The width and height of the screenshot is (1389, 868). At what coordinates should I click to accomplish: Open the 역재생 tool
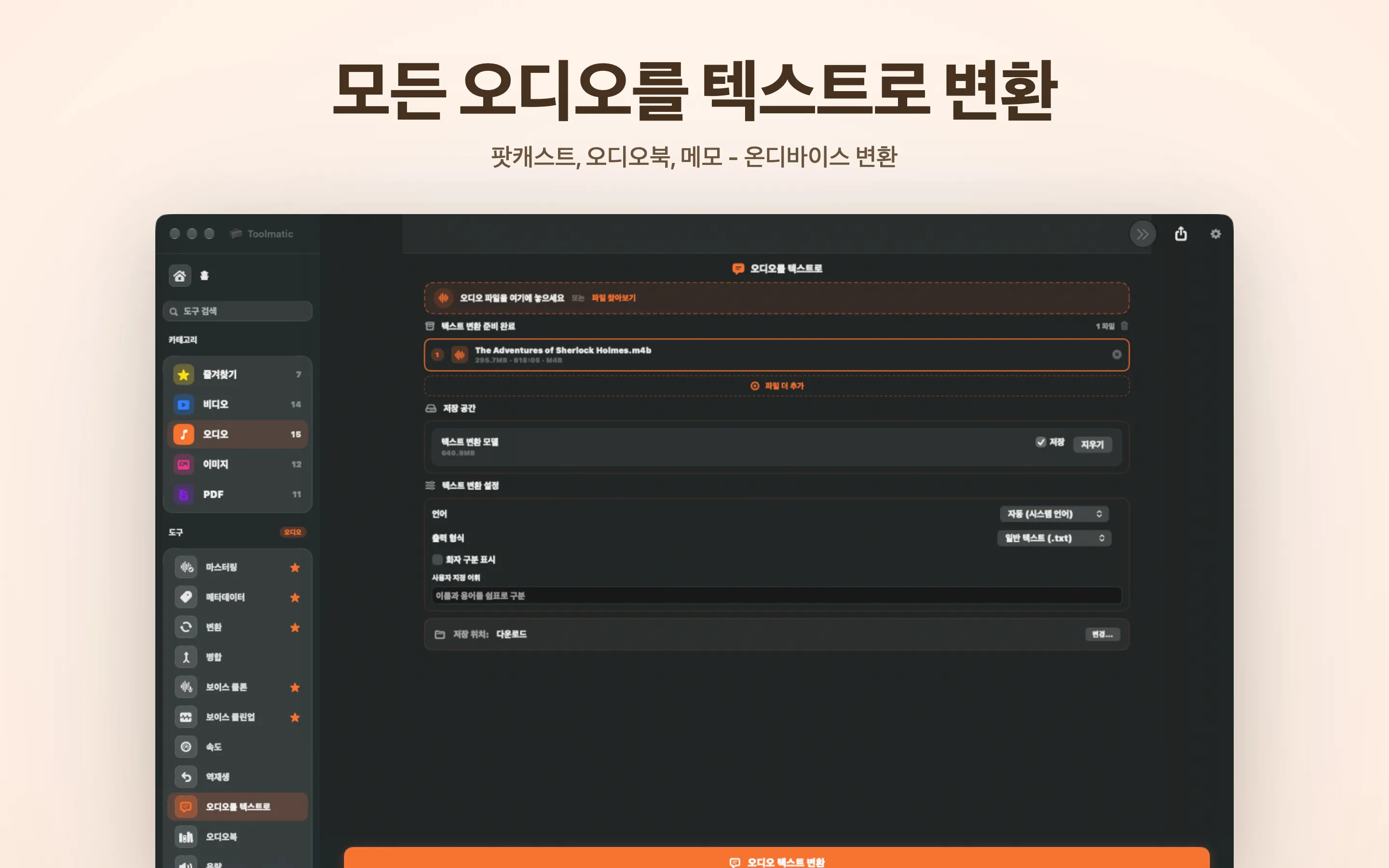point(237,777)
